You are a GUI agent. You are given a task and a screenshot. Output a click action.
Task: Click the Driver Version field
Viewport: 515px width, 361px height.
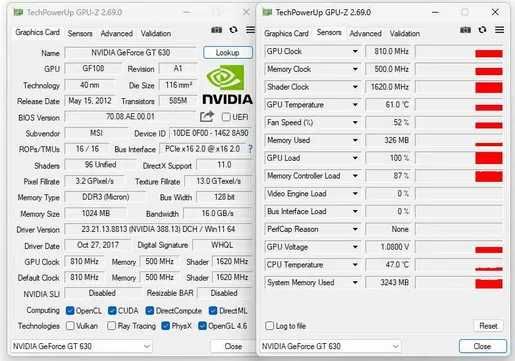[158, 229]
